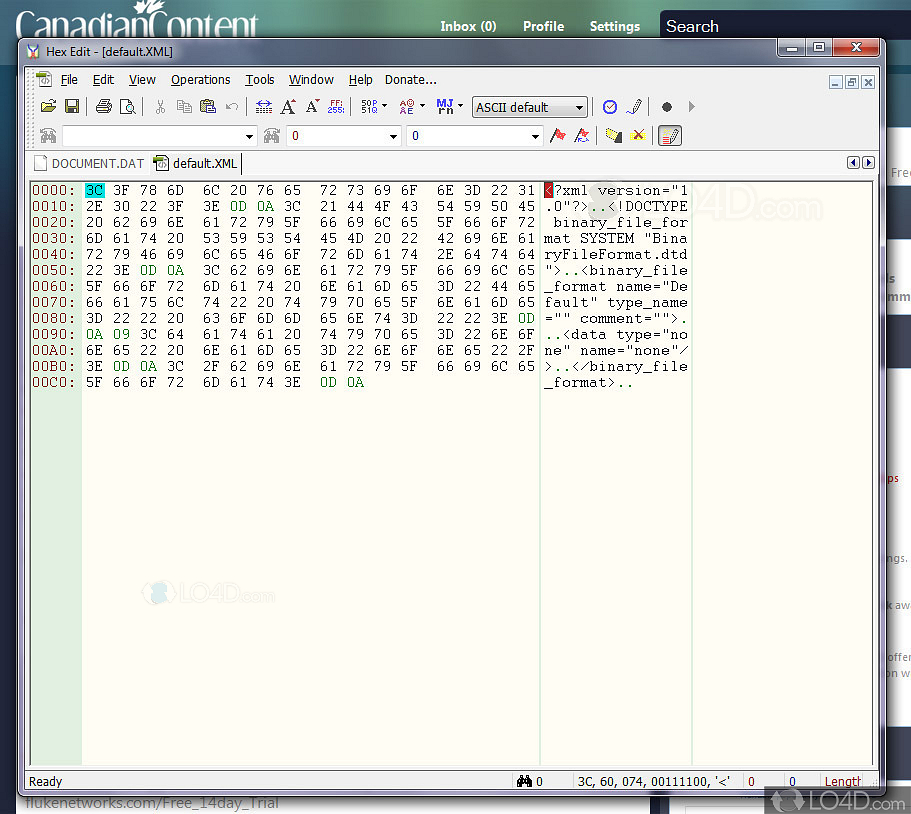Click the 0010: address row label
Screen dimensions: 911x814
coord(54,206)
